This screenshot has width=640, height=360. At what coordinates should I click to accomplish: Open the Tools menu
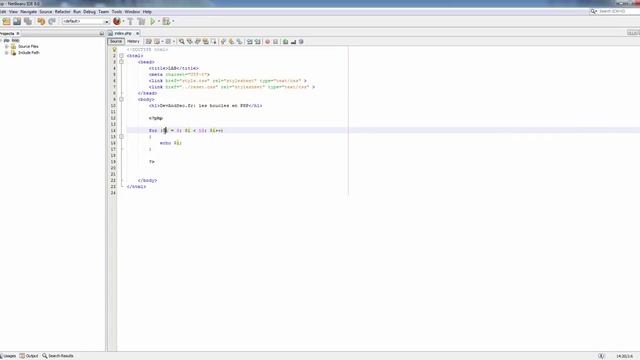tap(117, 12)
